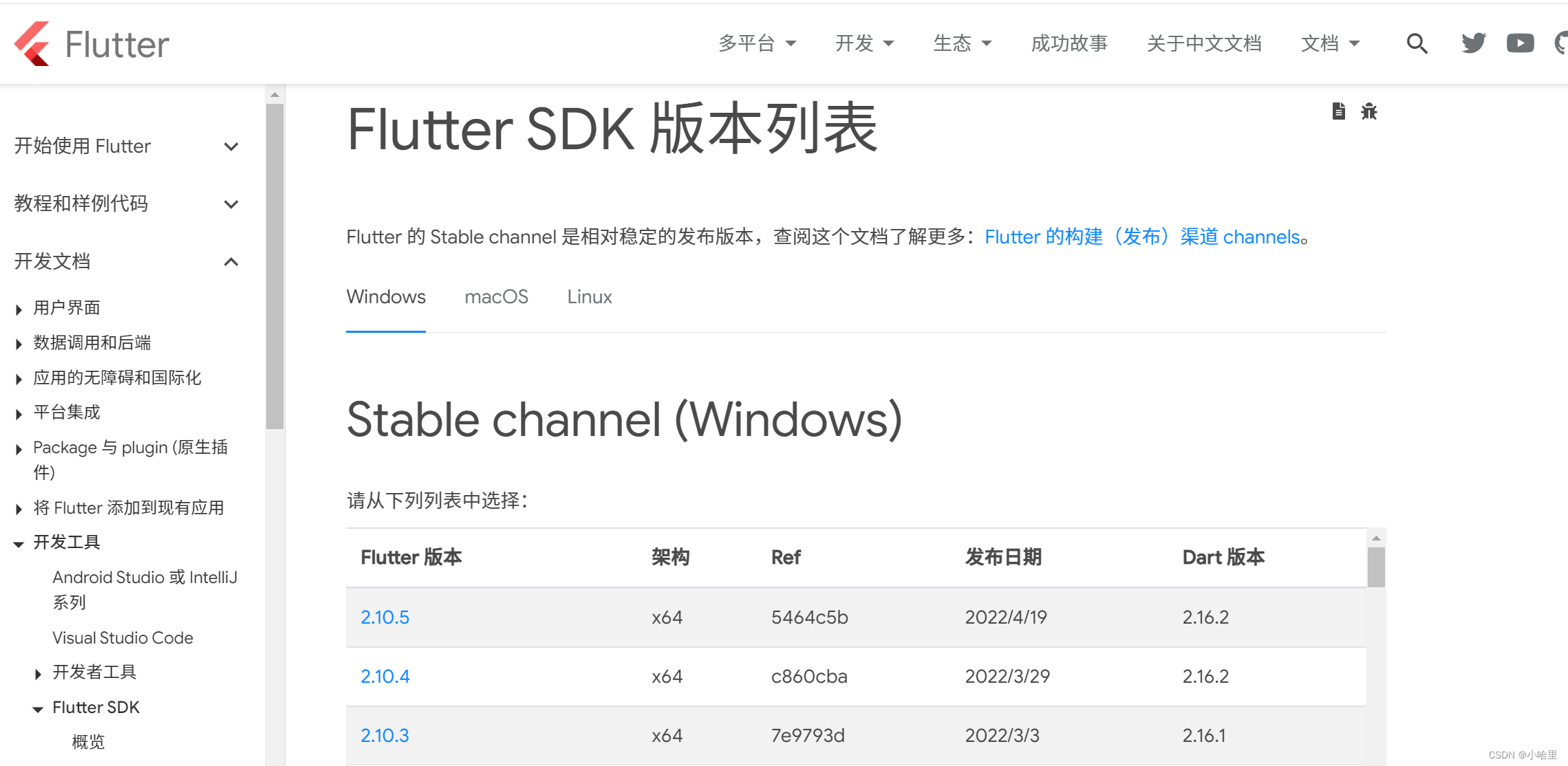Click version table scrollbar thumb

click(x=1375, y=567)
